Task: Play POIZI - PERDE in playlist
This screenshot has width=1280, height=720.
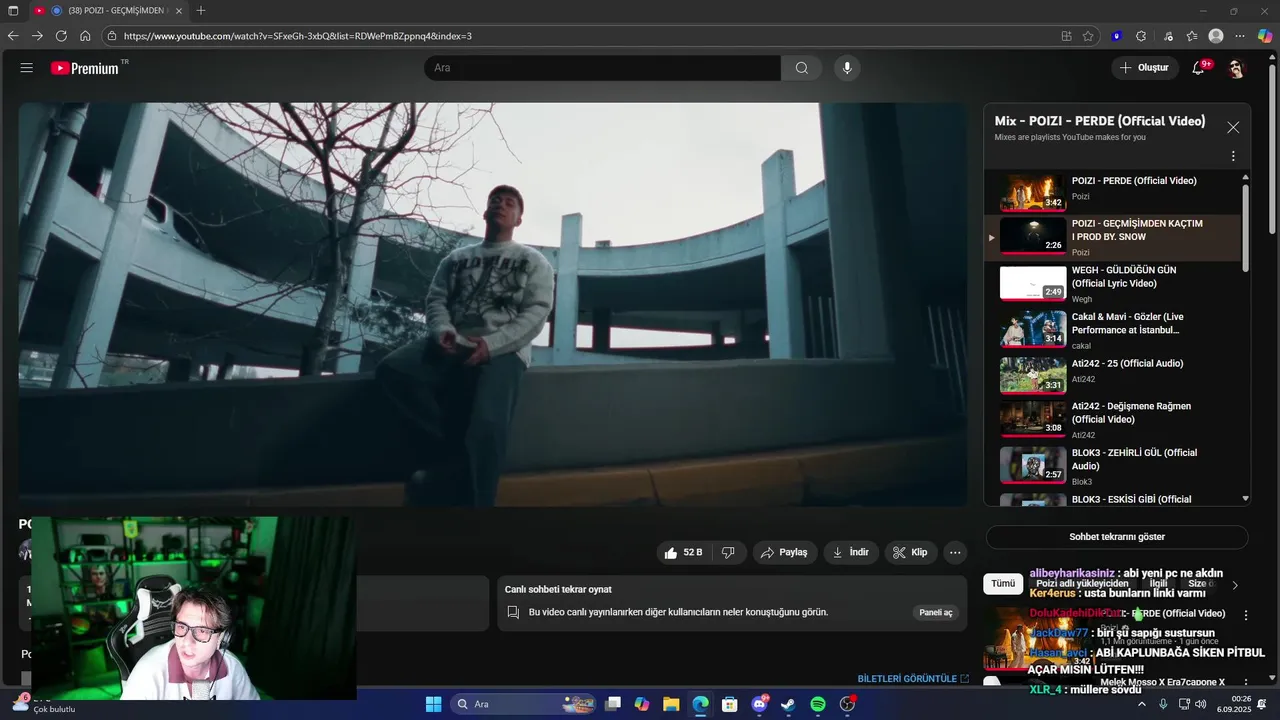Action: click(1112, 192)
